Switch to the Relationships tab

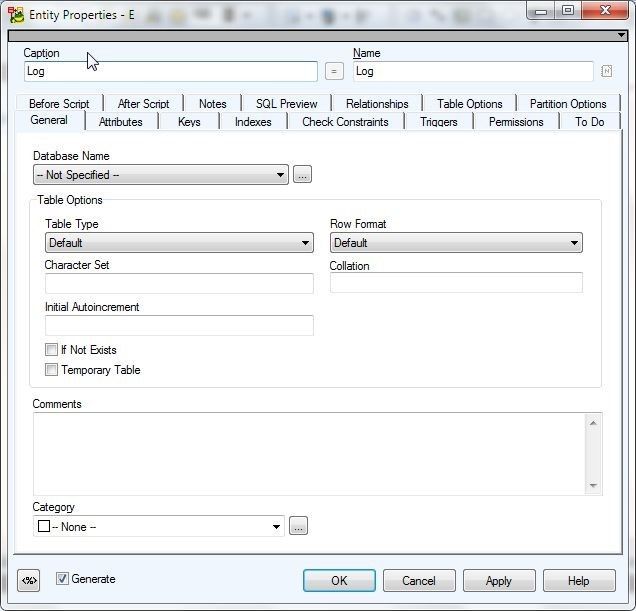tap(377, 103)
